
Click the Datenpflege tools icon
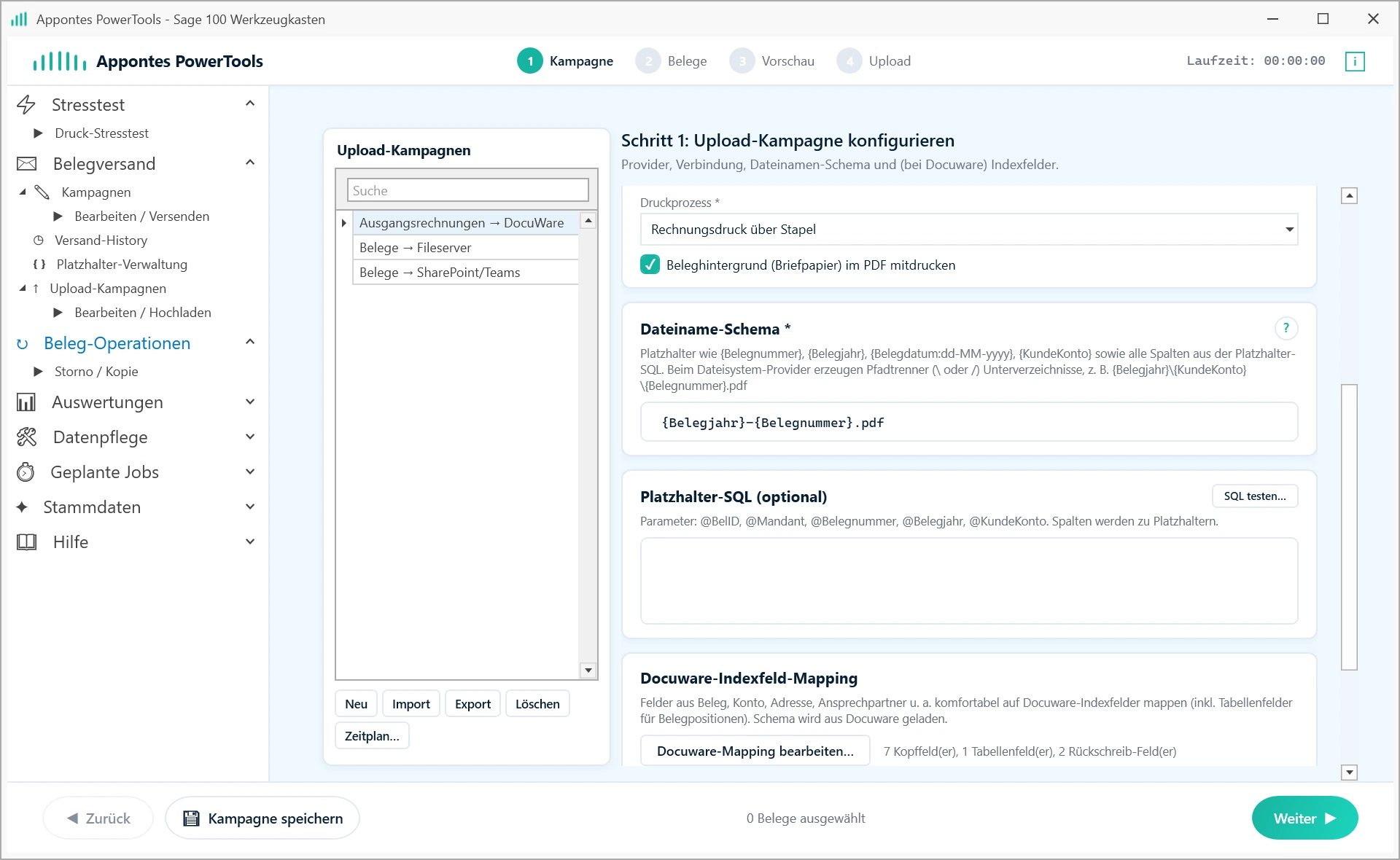[27, 437]
